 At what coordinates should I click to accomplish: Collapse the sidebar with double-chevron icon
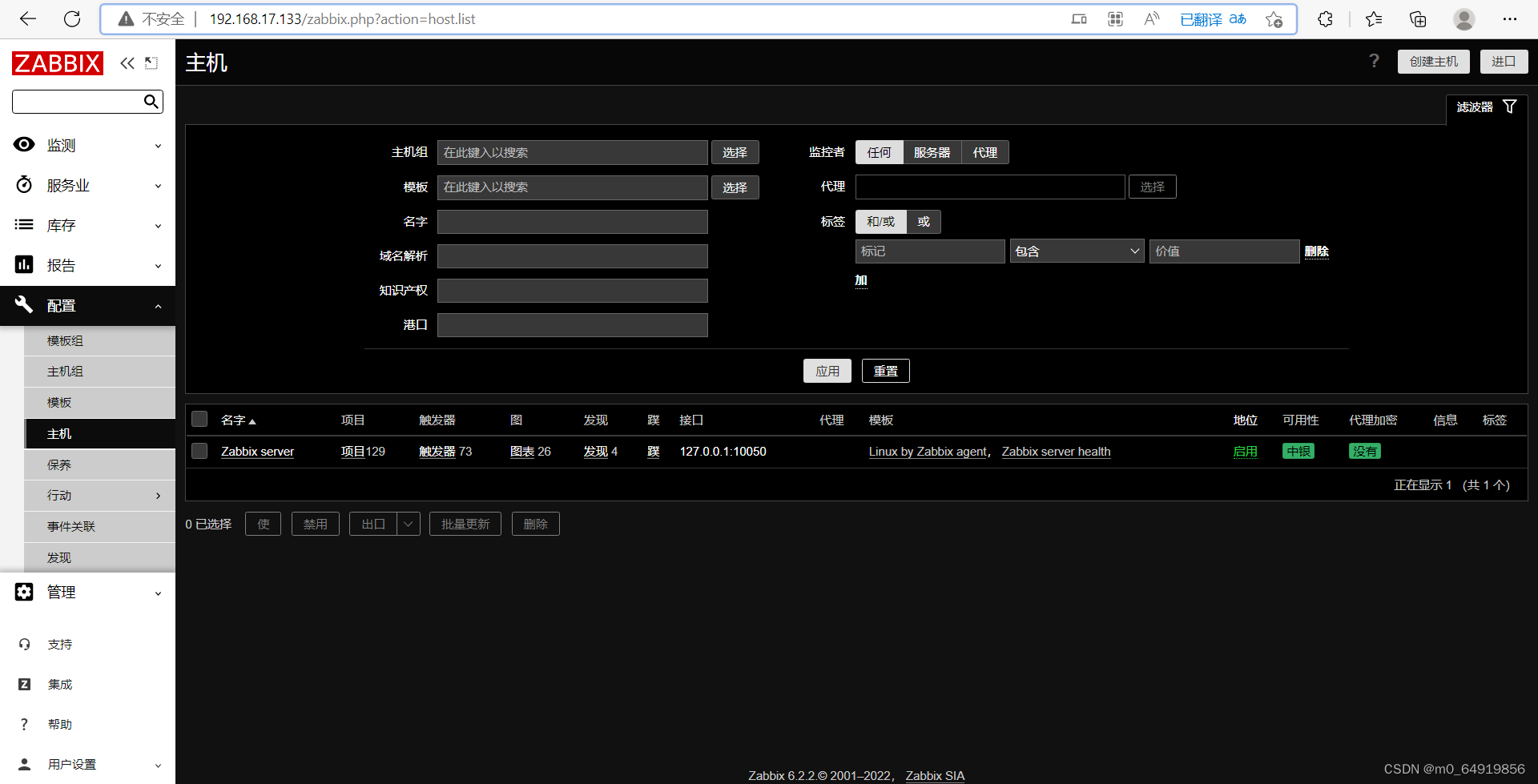[x=127, y=63]
